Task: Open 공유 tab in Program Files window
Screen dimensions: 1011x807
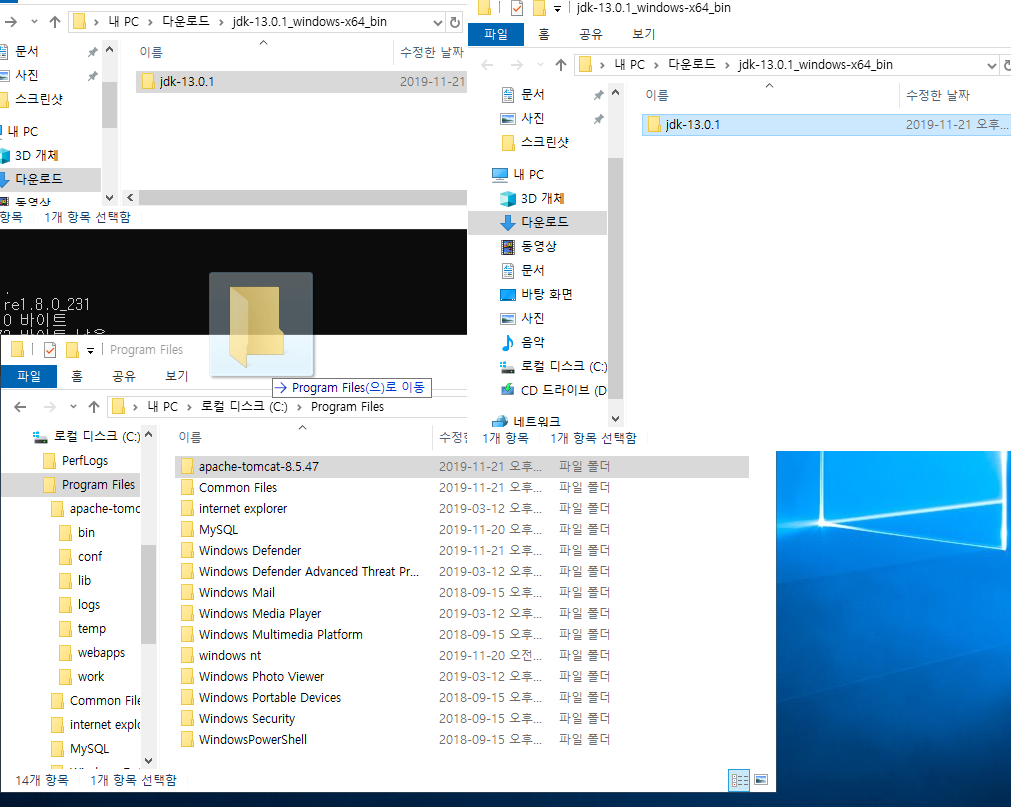Action: [x=124, y=376]
